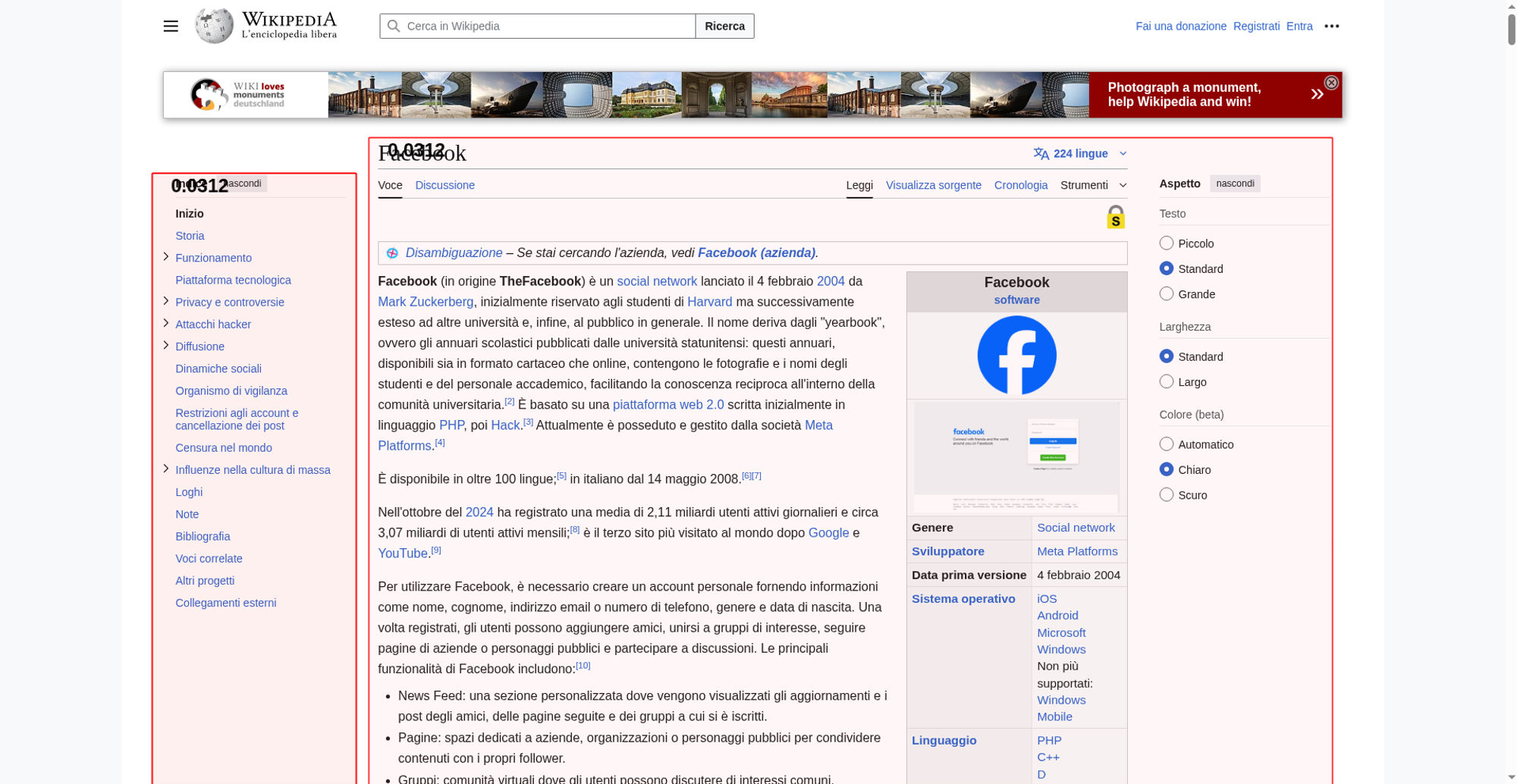Select the Leggi tab
This screenshot has width=1517, height=784.
[859, 185]
